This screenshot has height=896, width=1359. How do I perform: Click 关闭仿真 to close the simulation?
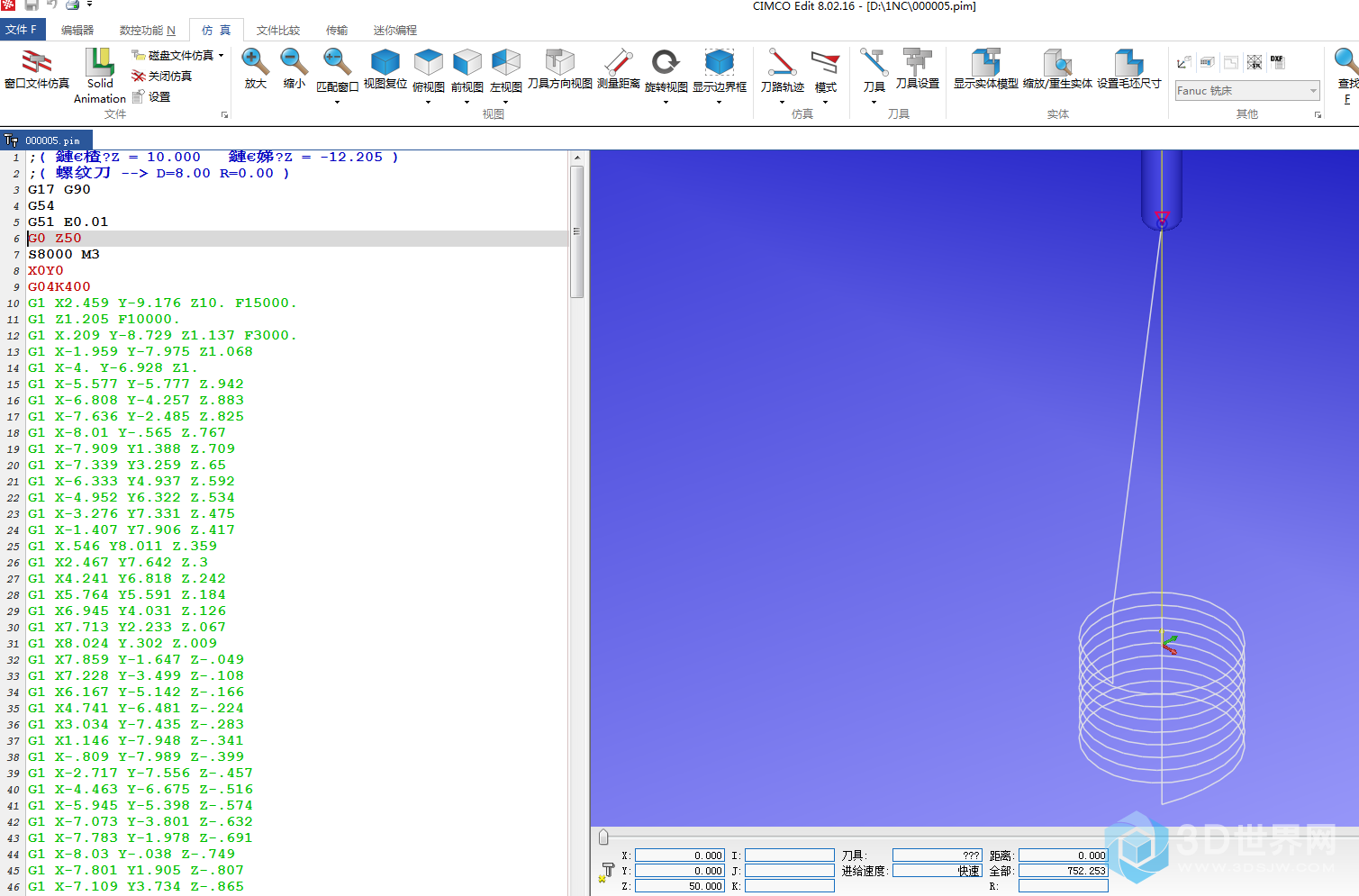coord(162,76)
